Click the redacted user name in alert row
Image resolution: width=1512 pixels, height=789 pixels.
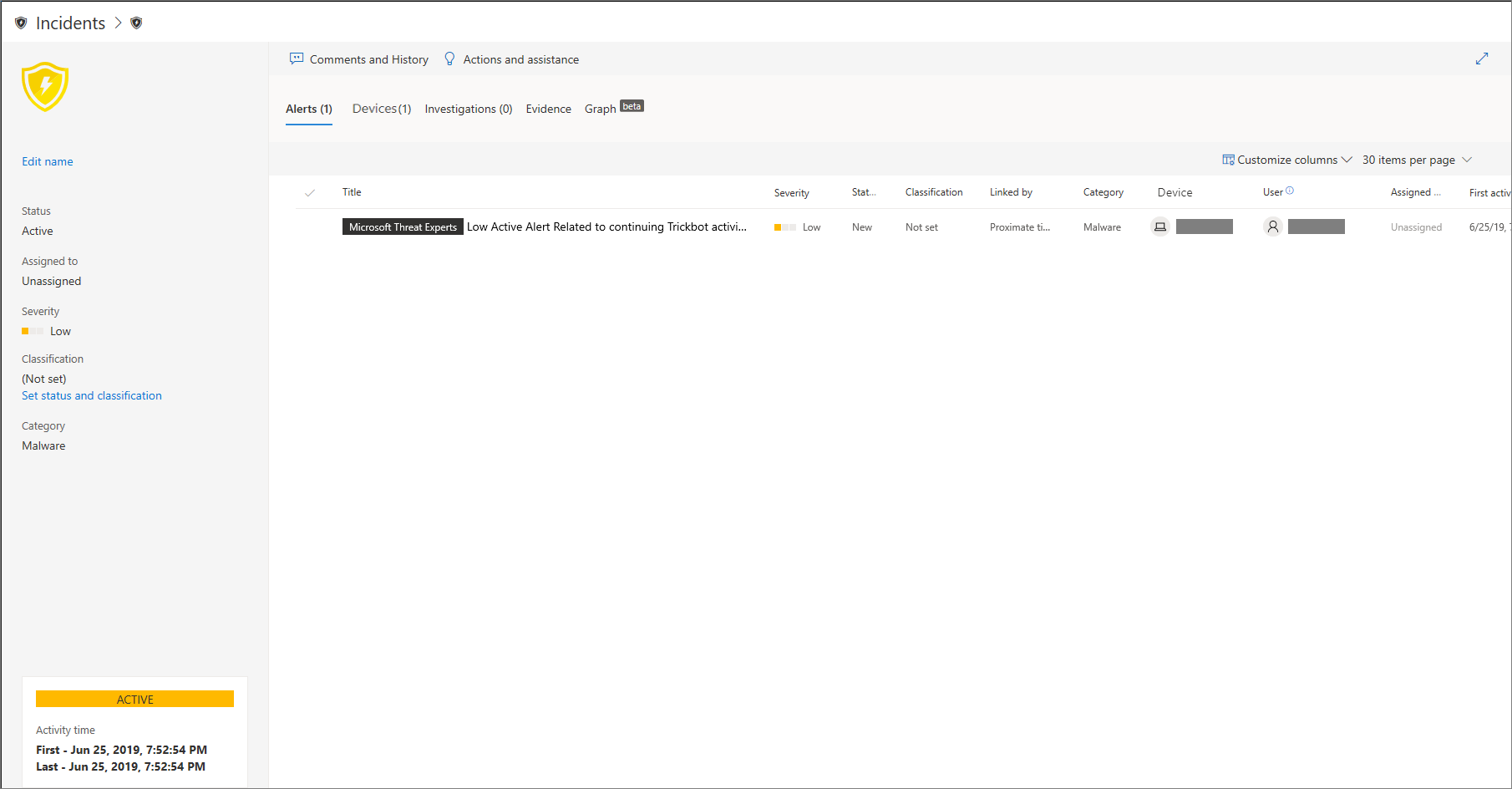[x=1317, y=227]
